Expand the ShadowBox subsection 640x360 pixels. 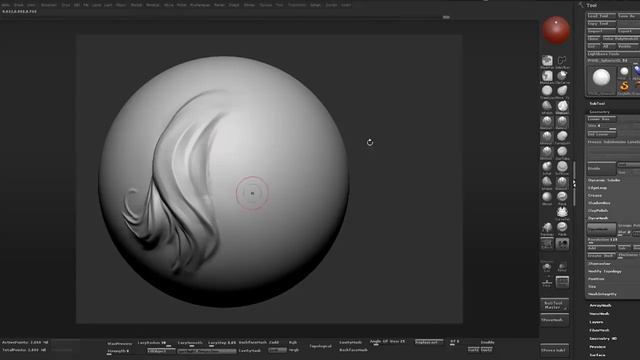599,203
